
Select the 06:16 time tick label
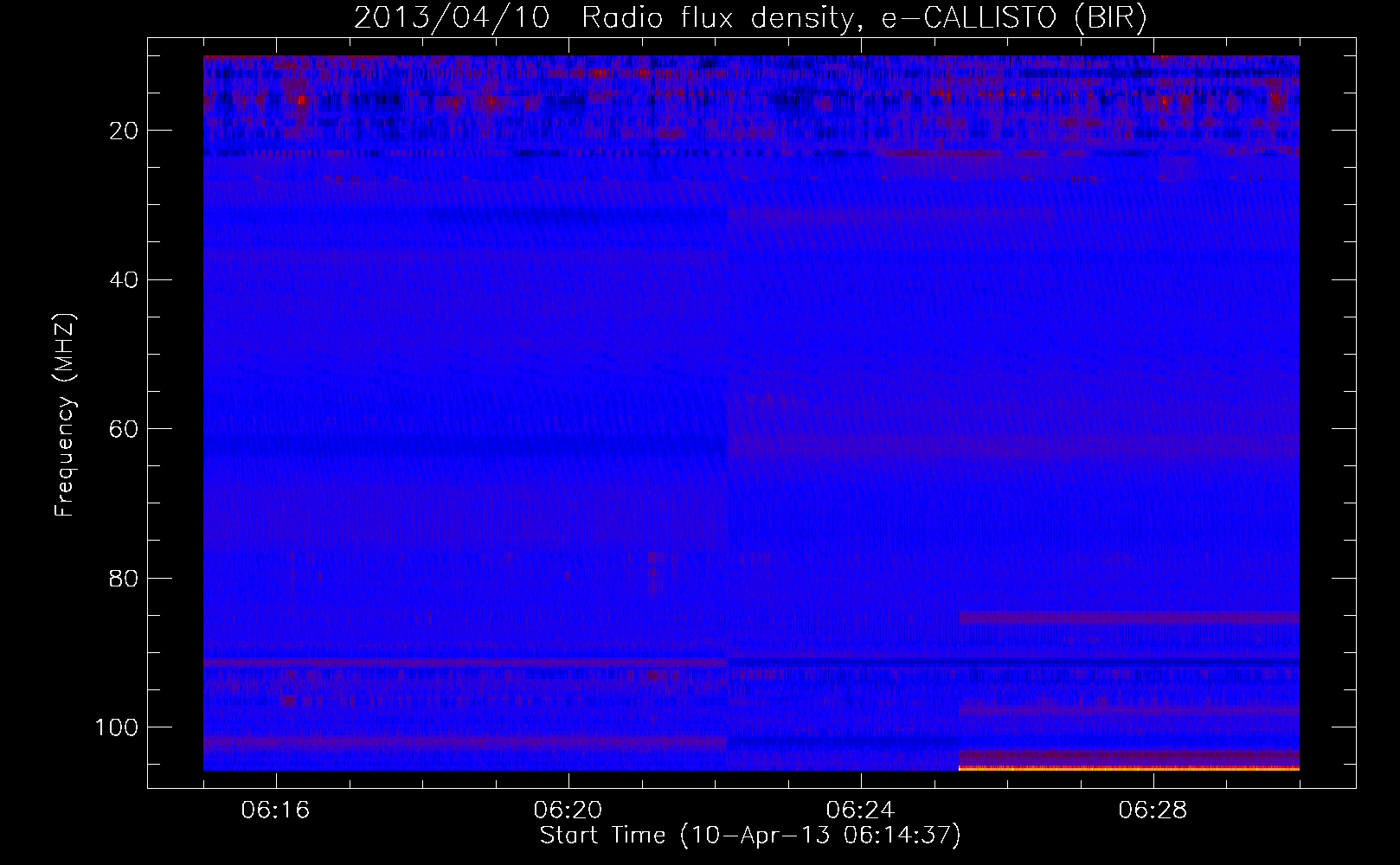point(276,811)
